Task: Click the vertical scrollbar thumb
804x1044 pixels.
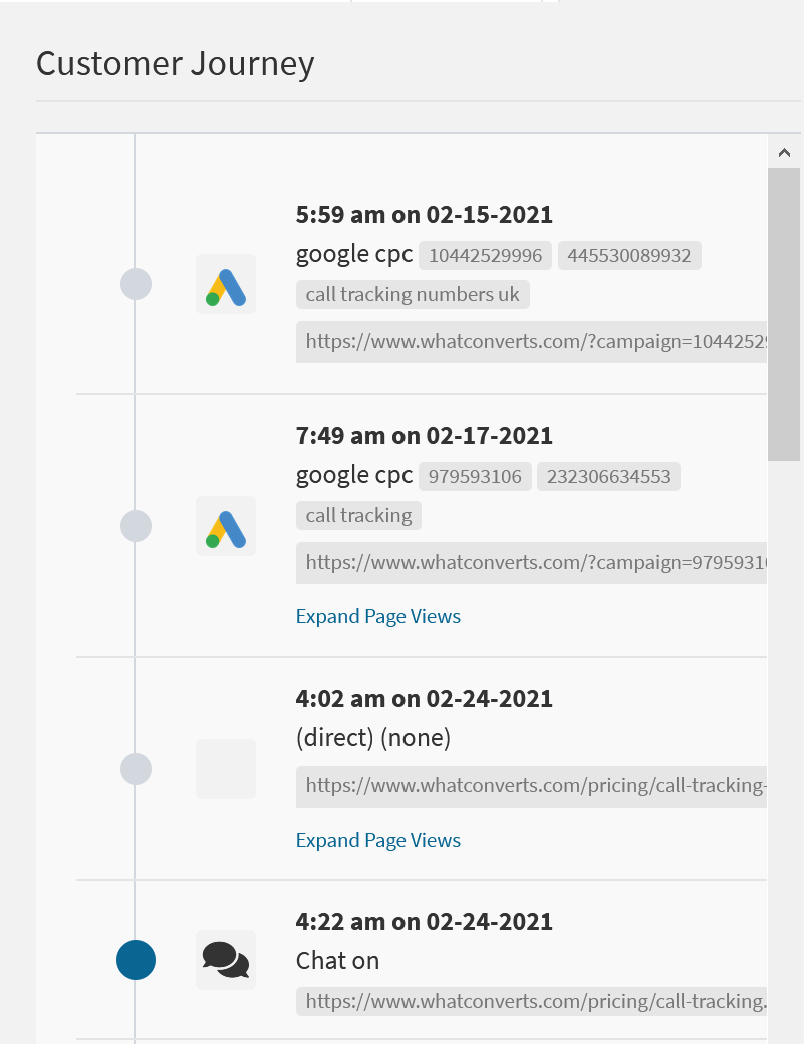Action: (784, 315)
